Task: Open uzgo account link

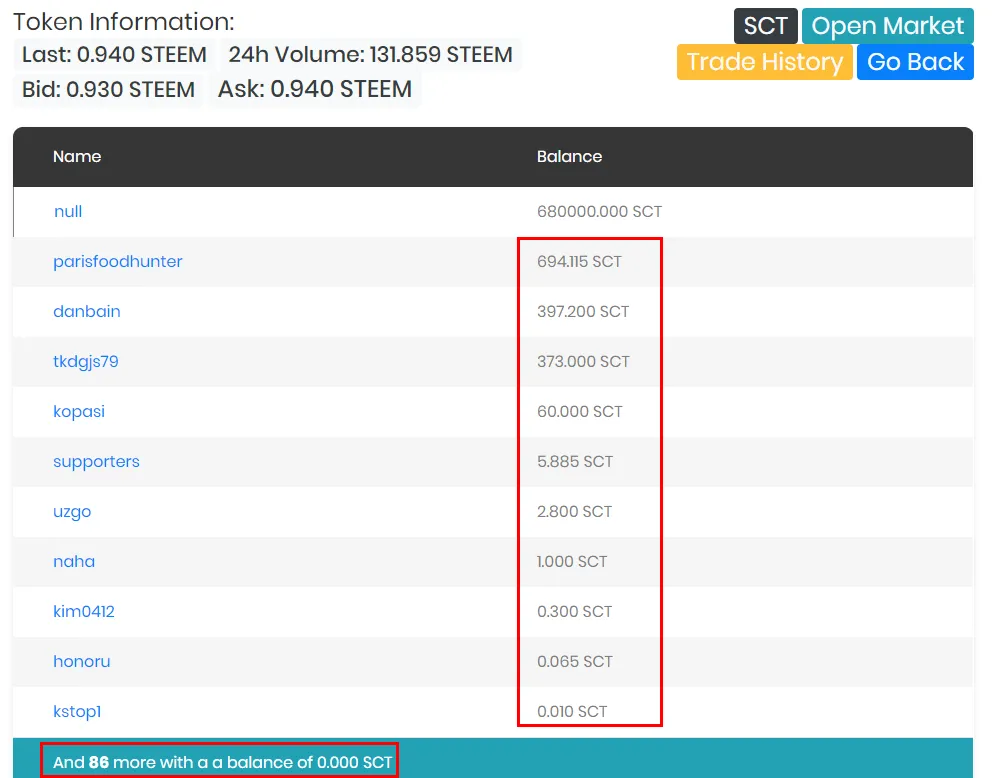Action: pos(72,512)
